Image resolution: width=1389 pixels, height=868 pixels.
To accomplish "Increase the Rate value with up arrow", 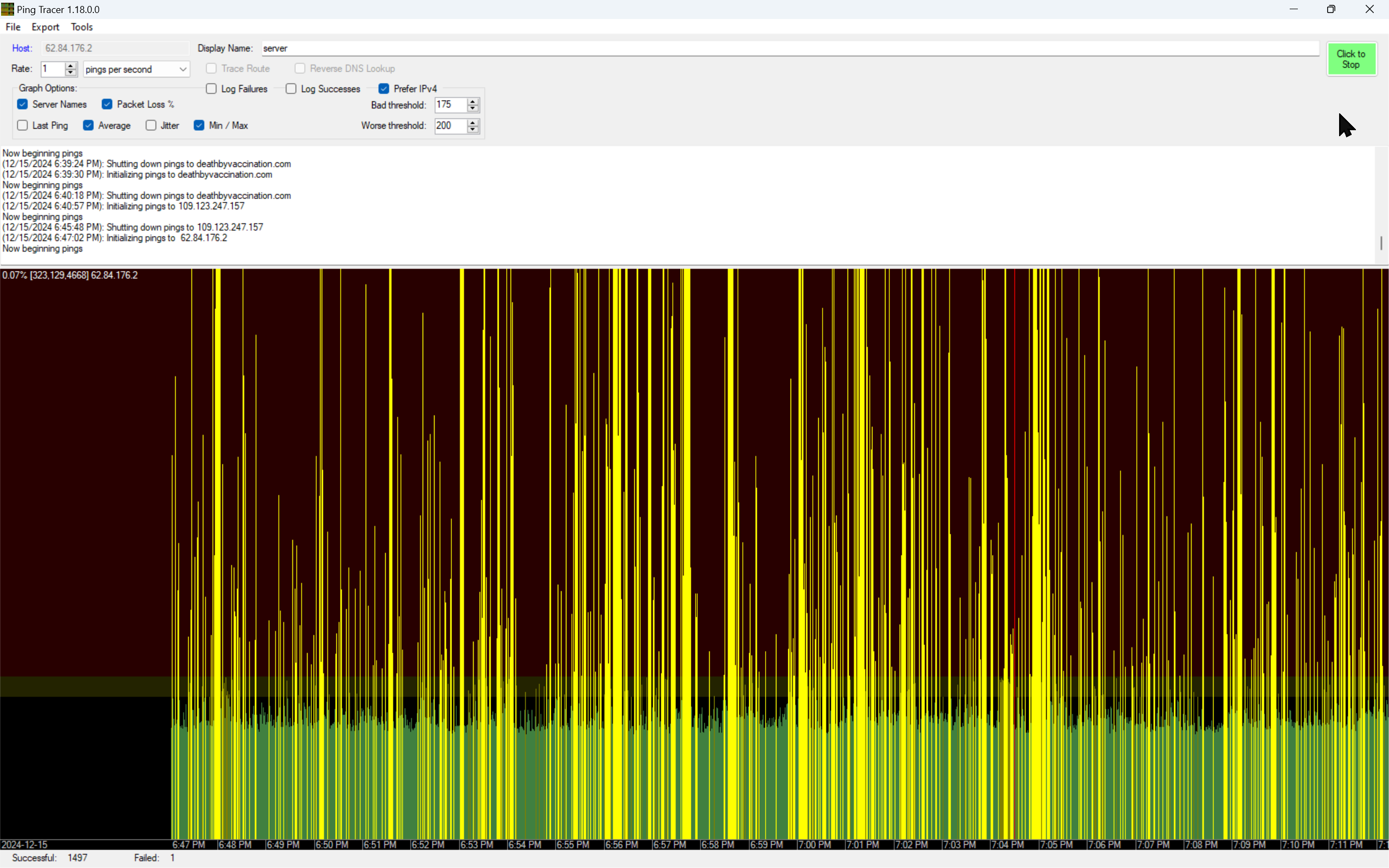I will click(71, 66).
